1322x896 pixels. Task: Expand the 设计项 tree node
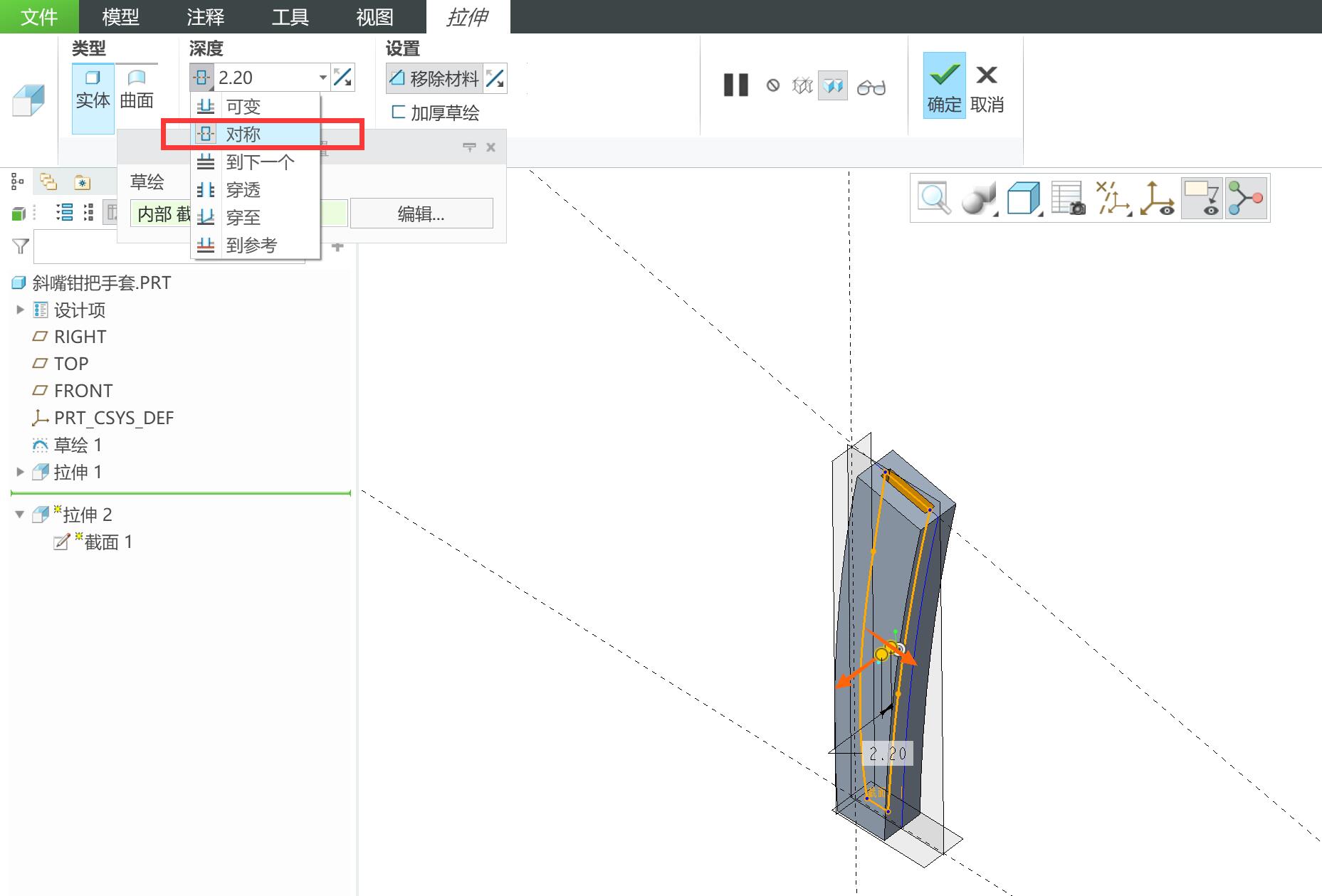tap(20, 310)
